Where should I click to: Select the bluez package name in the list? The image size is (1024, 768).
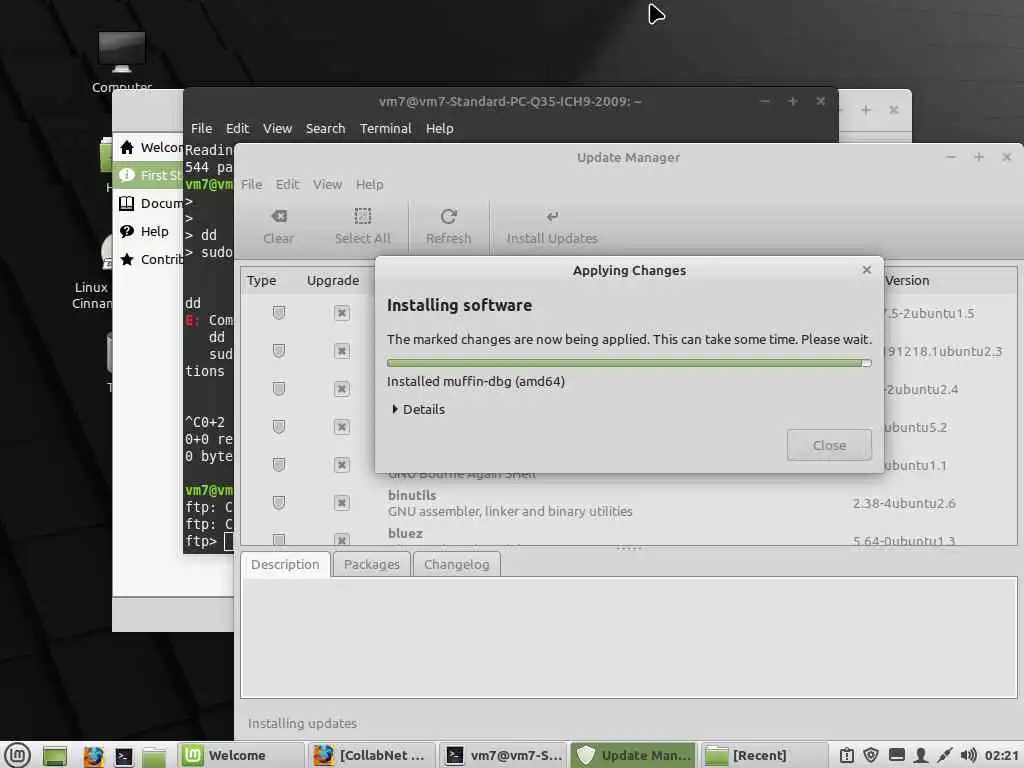pos(406,533)
